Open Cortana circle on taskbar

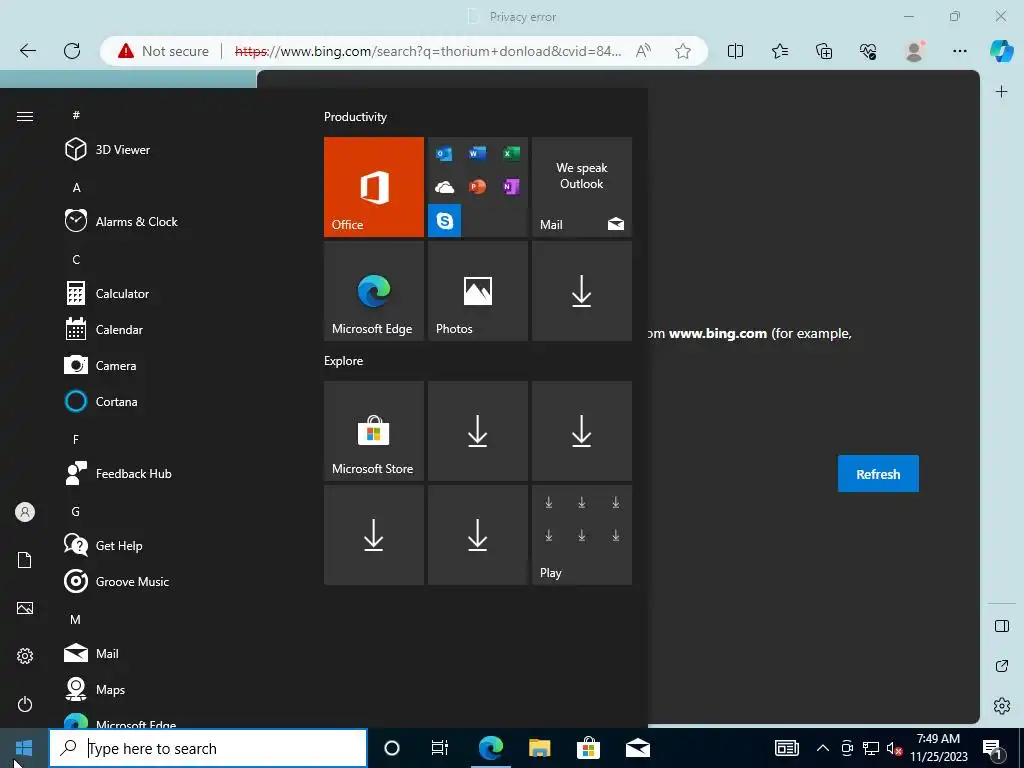[x=392, y=748]
